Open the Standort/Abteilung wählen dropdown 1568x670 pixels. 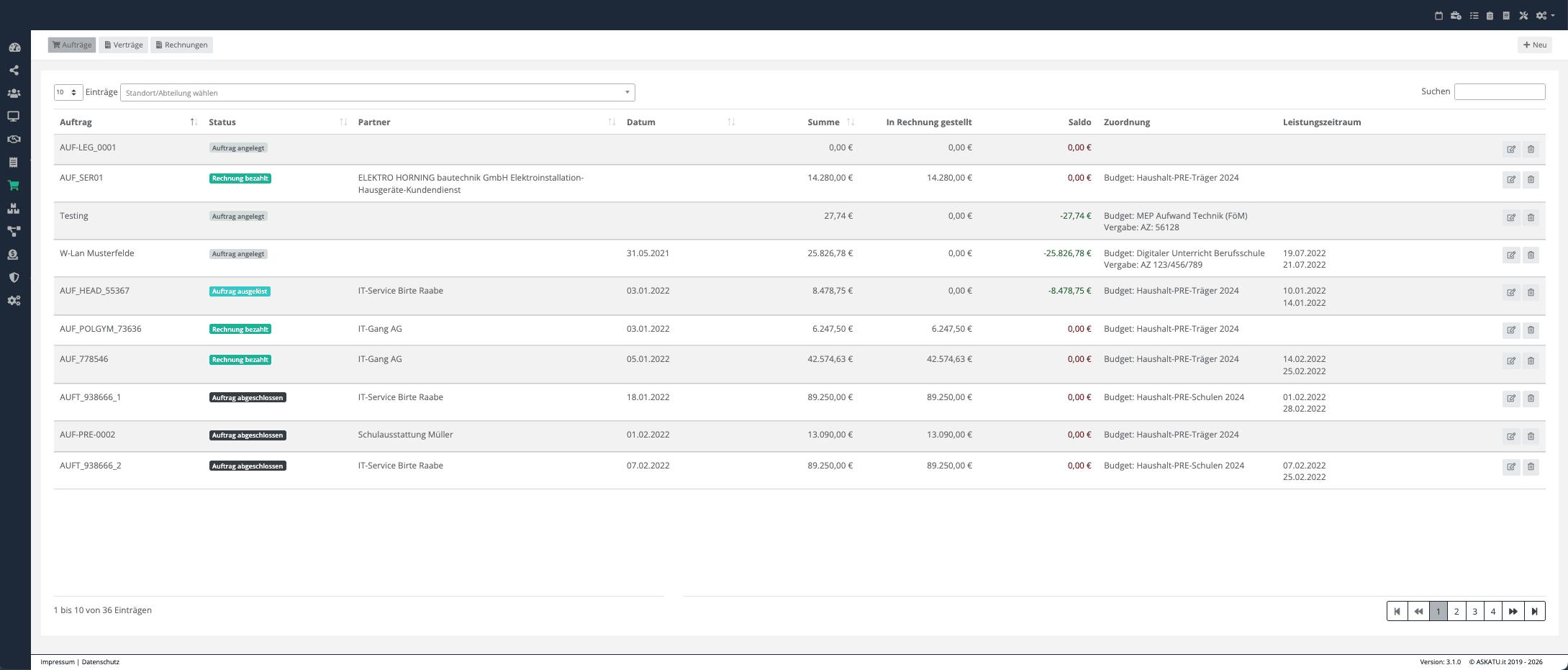[x=377, y=93]
